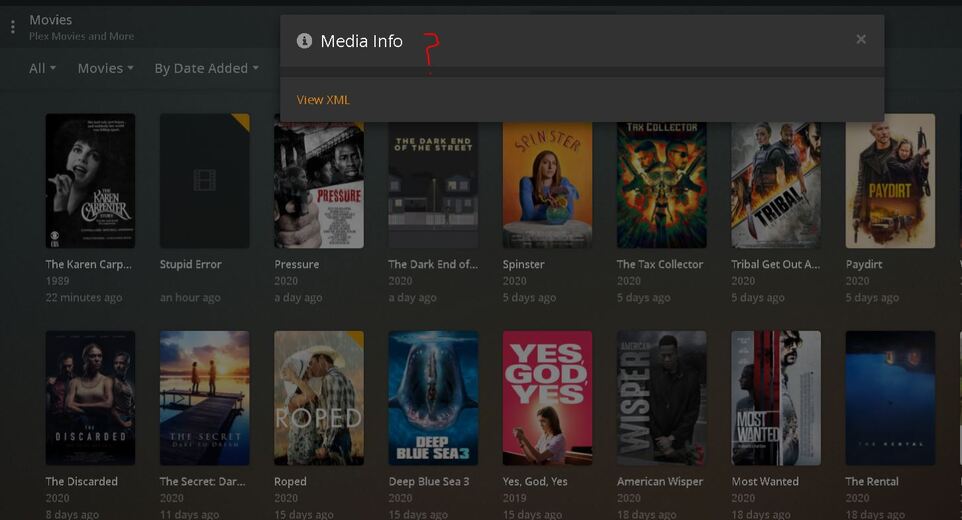The image size is (962, 520).
Task: Click the 'Paydirt' title text
Action: coord(863,264)
